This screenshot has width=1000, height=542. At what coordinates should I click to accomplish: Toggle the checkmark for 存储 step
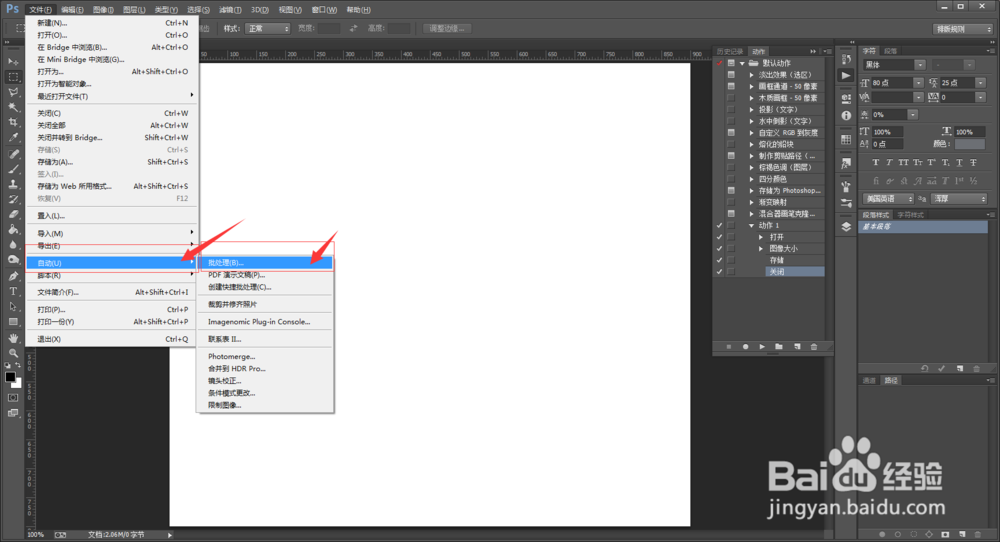tap(719, 260)
